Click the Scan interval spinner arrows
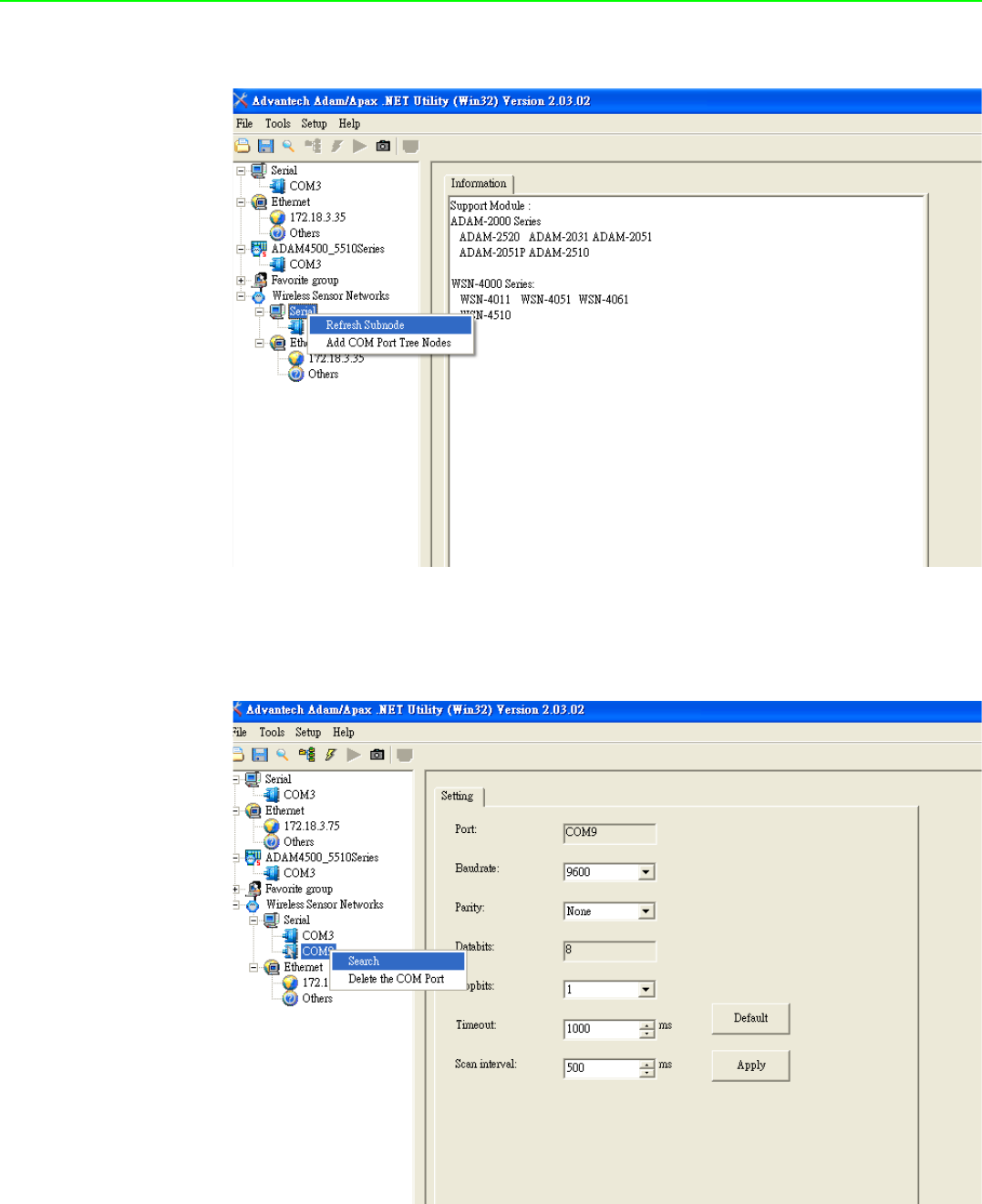 pos(646,1068)
